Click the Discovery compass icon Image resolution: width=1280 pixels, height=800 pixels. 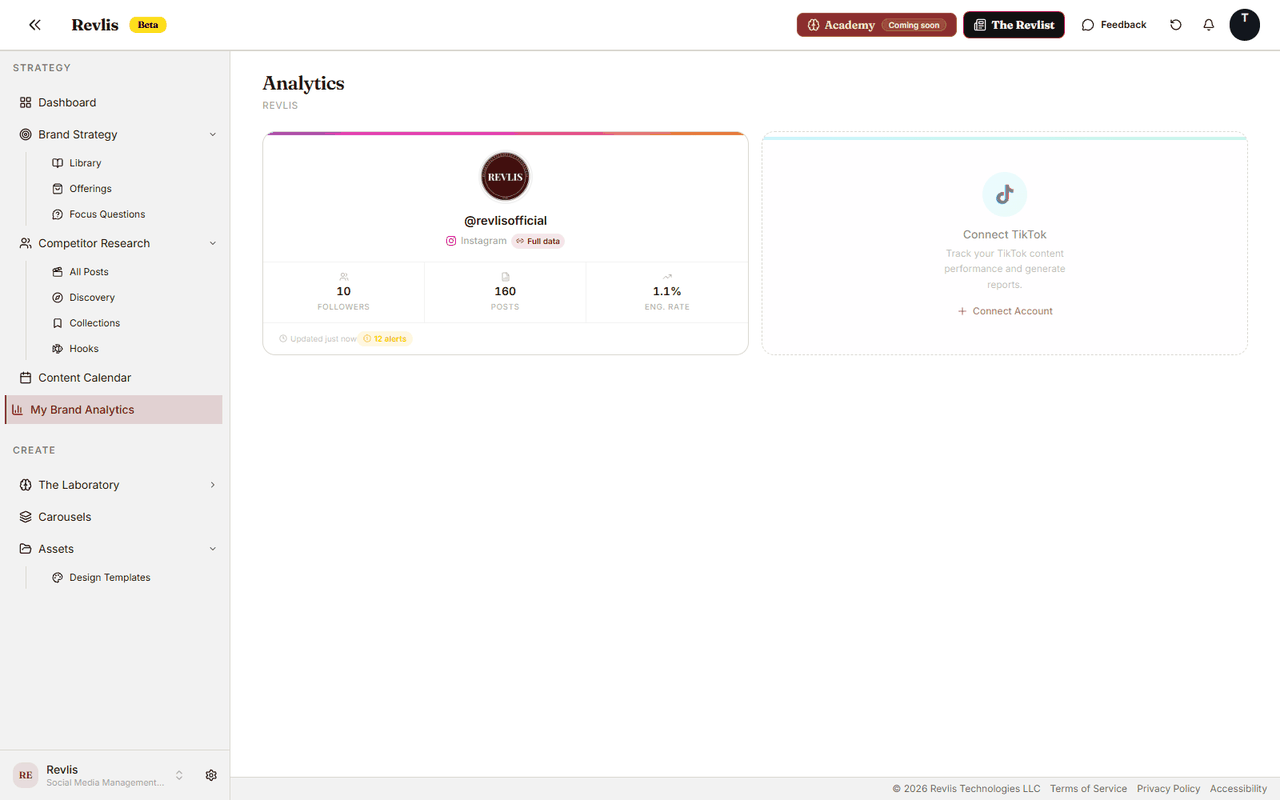[58, 297]
